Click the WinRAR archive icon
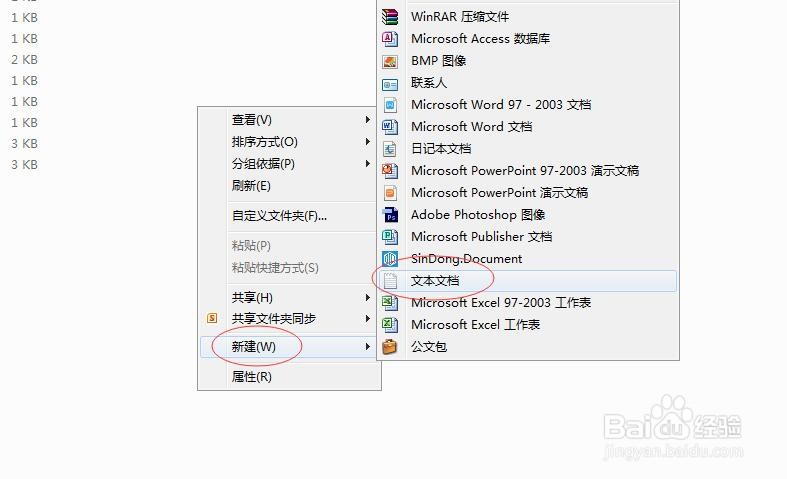 pos(390,17)
